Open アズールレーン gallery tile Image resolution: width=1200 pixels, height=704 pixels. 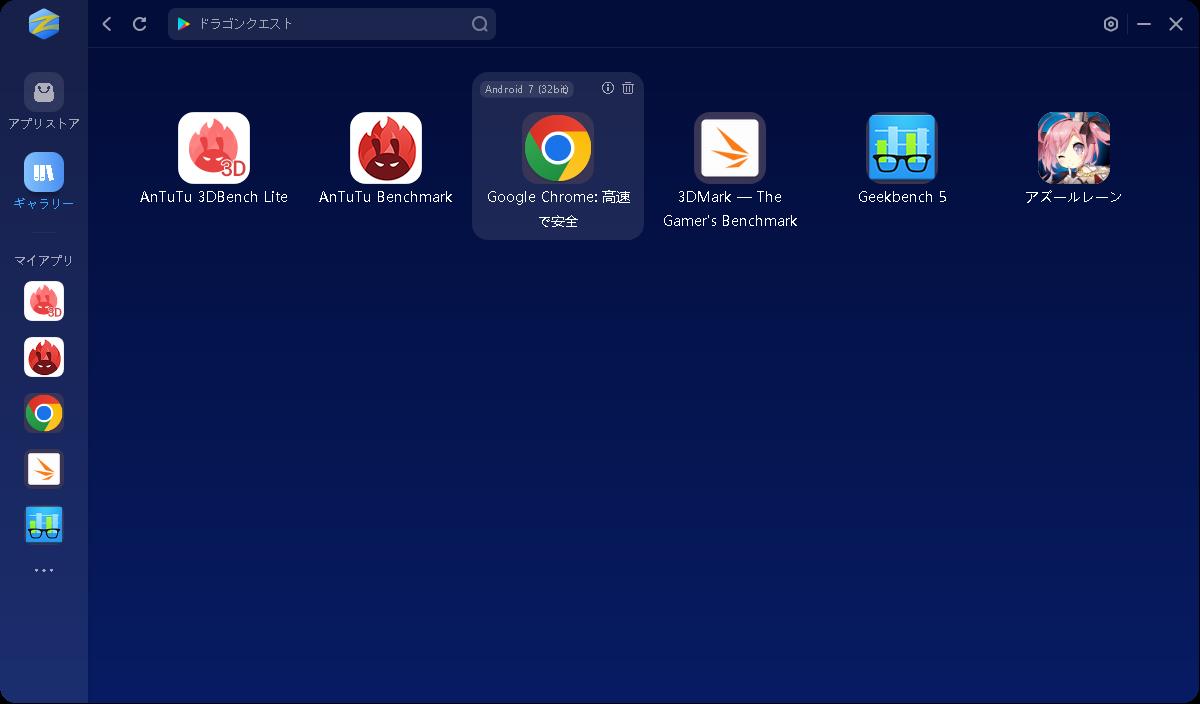(1074, 148)
